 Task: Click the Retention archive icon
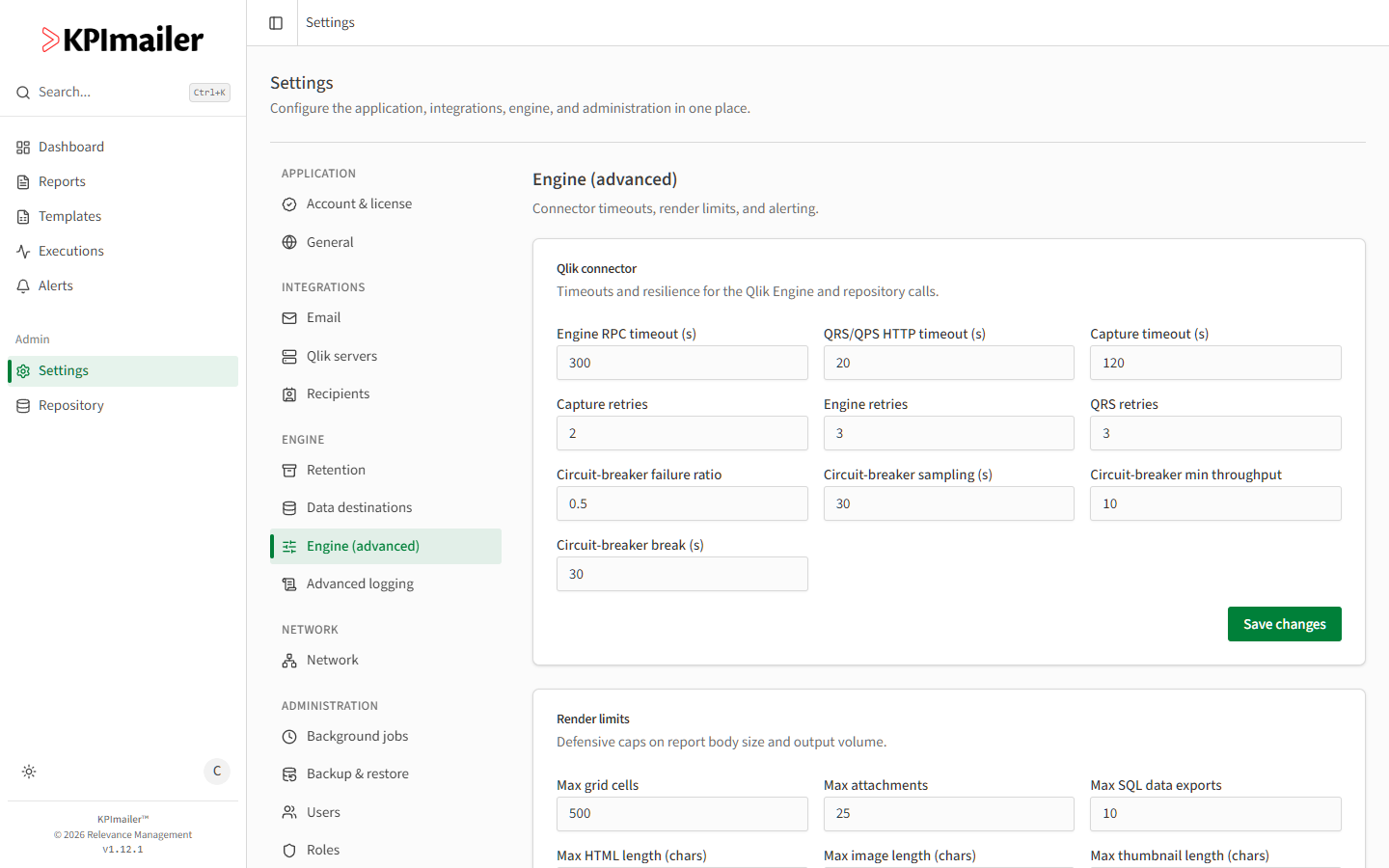click(289, 471)
